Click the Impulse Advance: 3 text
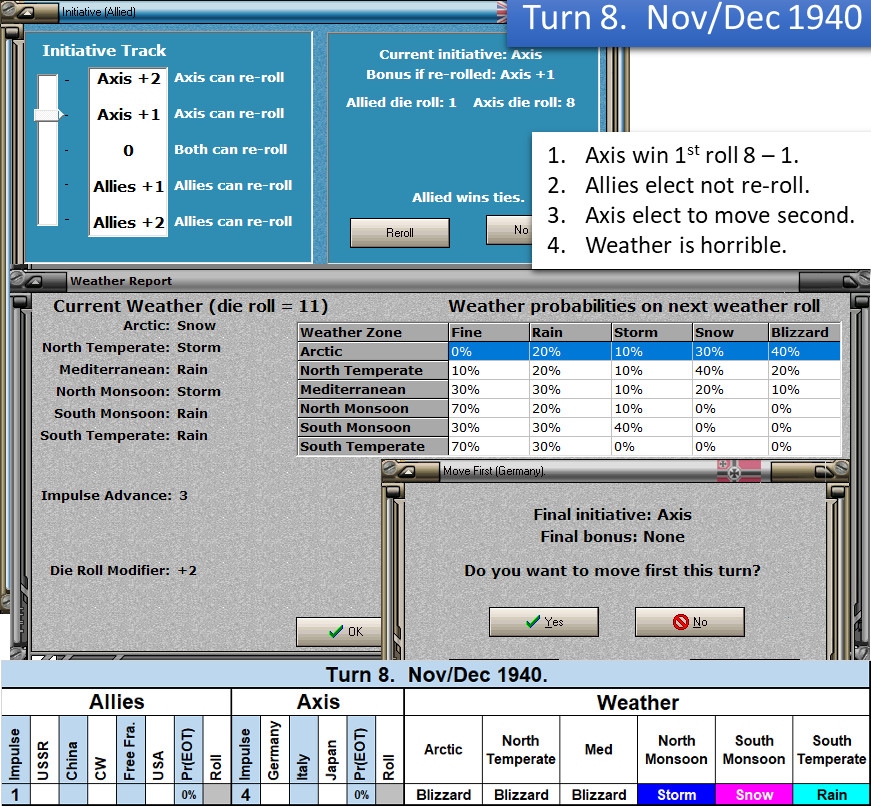Image resolution: width=871 pixels, height=806 pixels. pyautogui.click(x=114, y=495)
